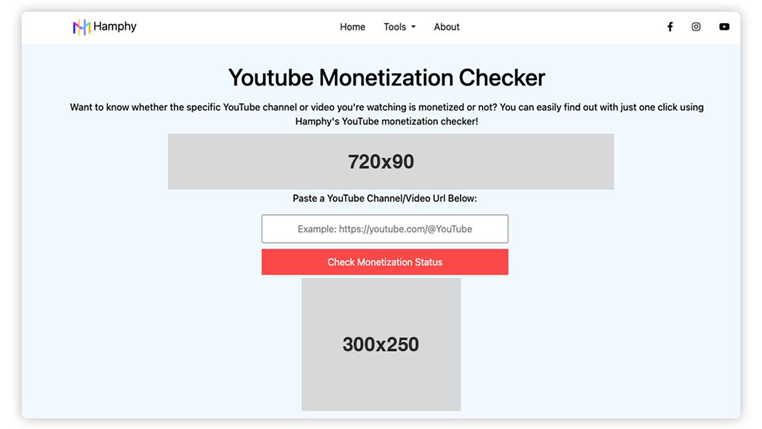Click the Hamphy brand name text
The width and height of the screenshot is (762, 429).
(115, 26)
